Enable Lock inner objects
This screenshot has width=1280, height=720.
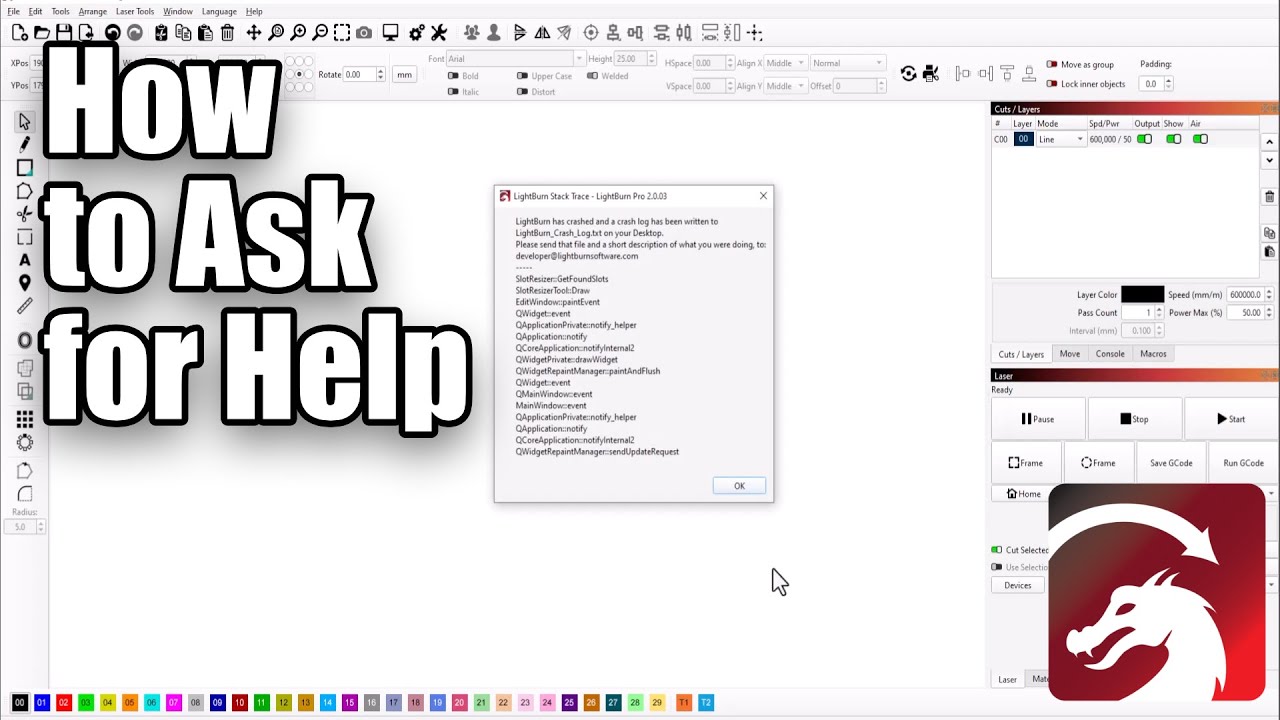(1051, 84)
